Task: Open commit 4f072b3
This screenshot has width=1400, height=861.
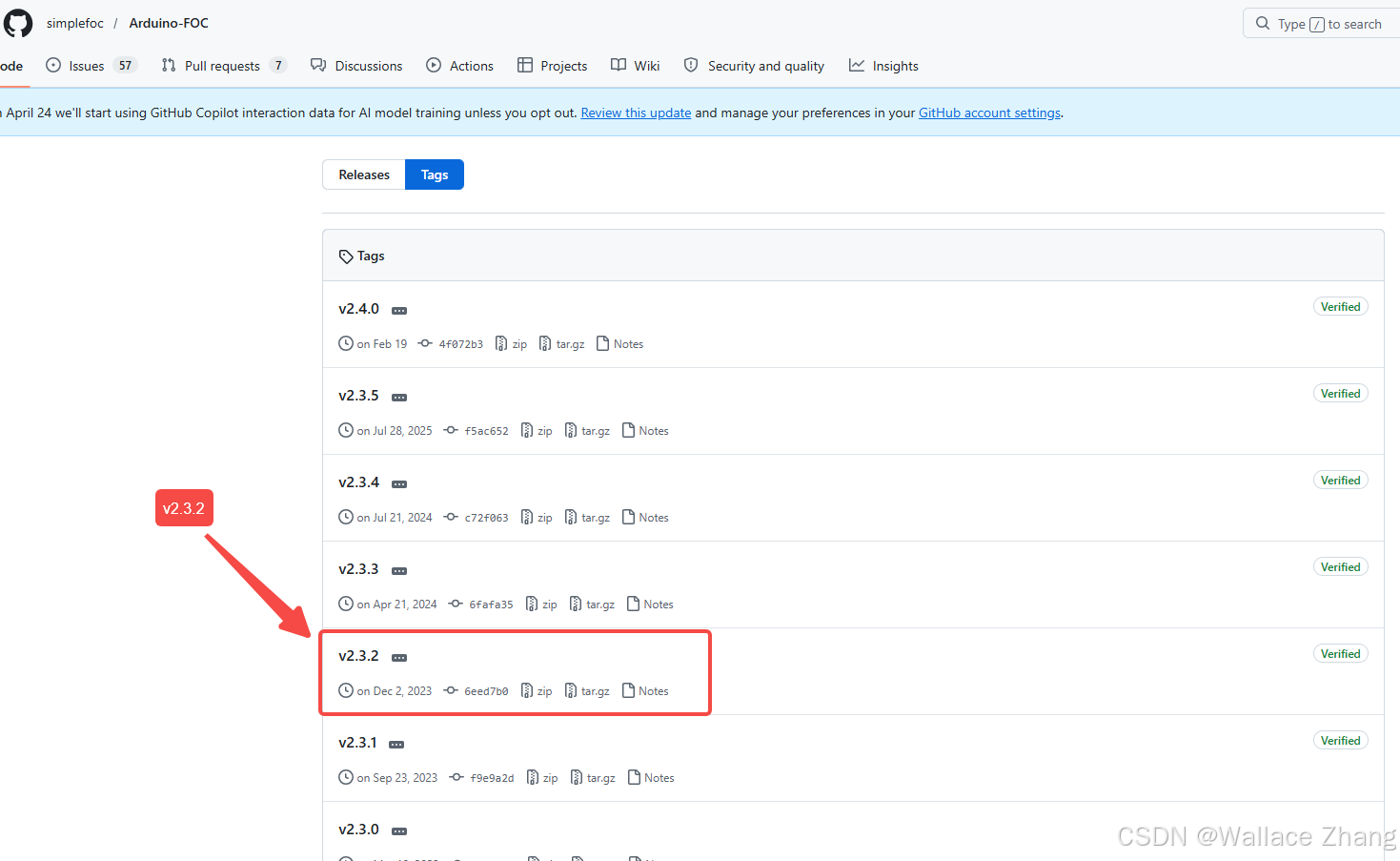Action: tap(451, 344)
